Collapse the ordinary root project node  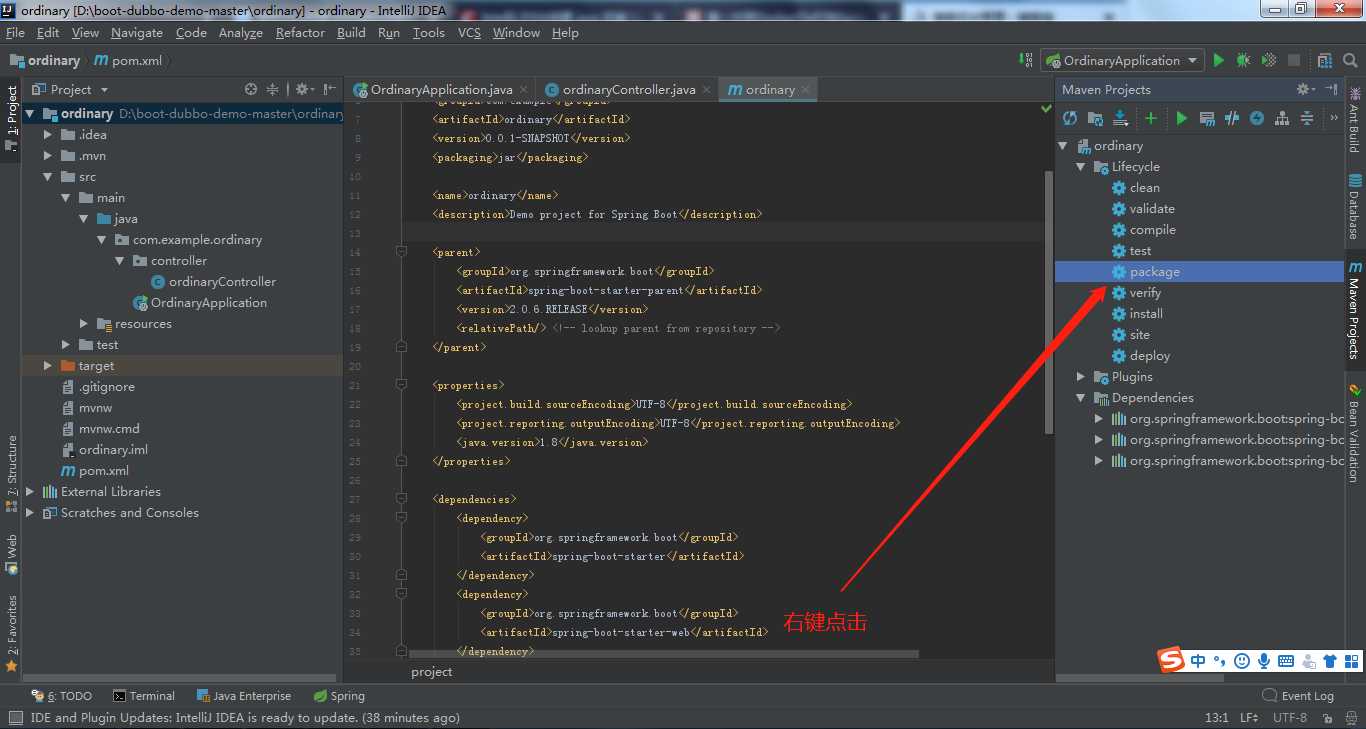(x=30, y=114)
